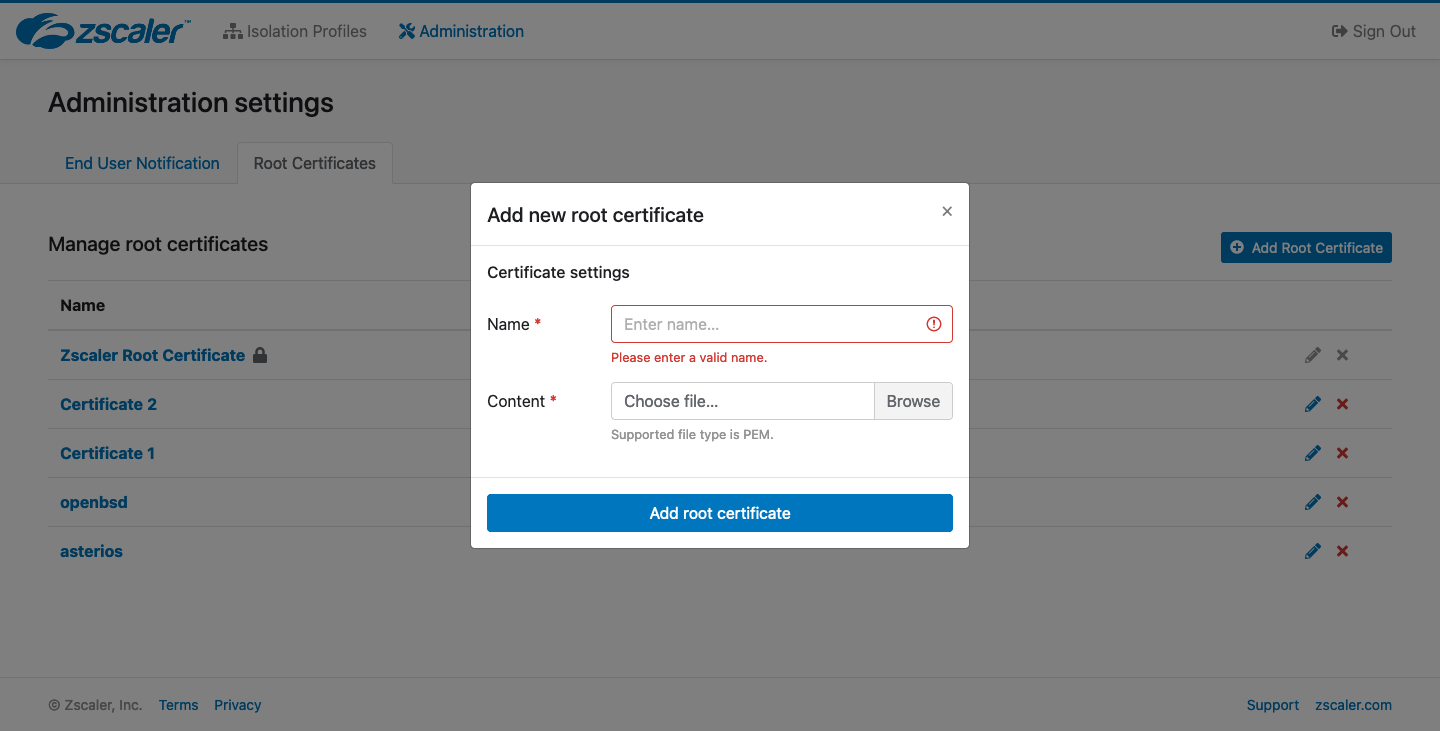Image resolution: width=1440 pixels, height=731 pixels.
Task: Edit the openbsd certificate with the pencil icon
Action: [1312, 502]
